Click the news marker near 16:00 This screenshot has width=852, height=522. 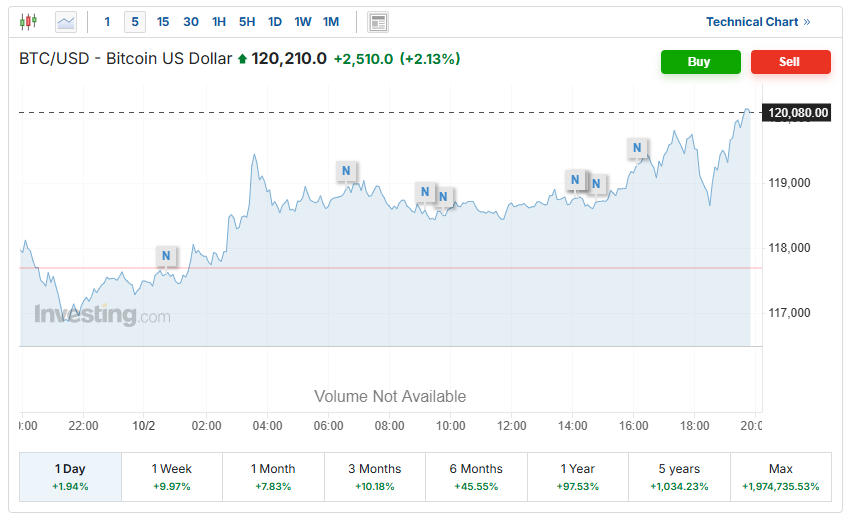637,148
